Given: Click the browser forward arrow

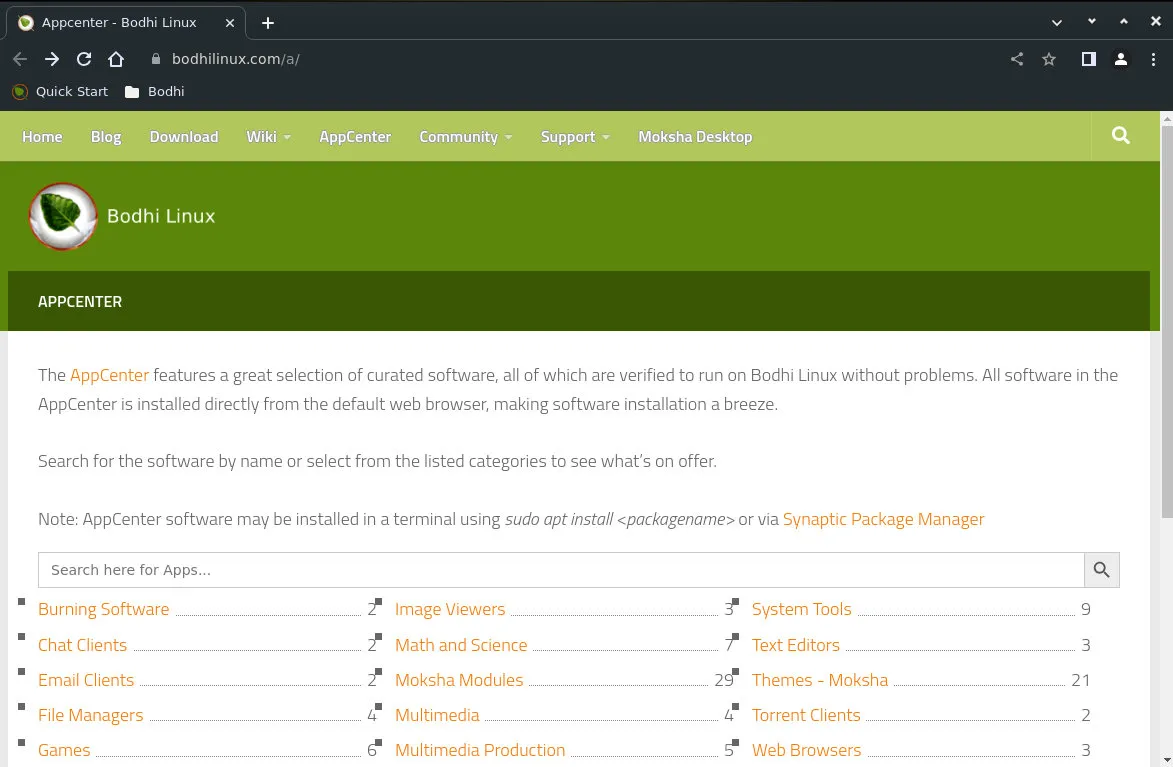Looking at the screenshot, I should [x=52, y=59].
